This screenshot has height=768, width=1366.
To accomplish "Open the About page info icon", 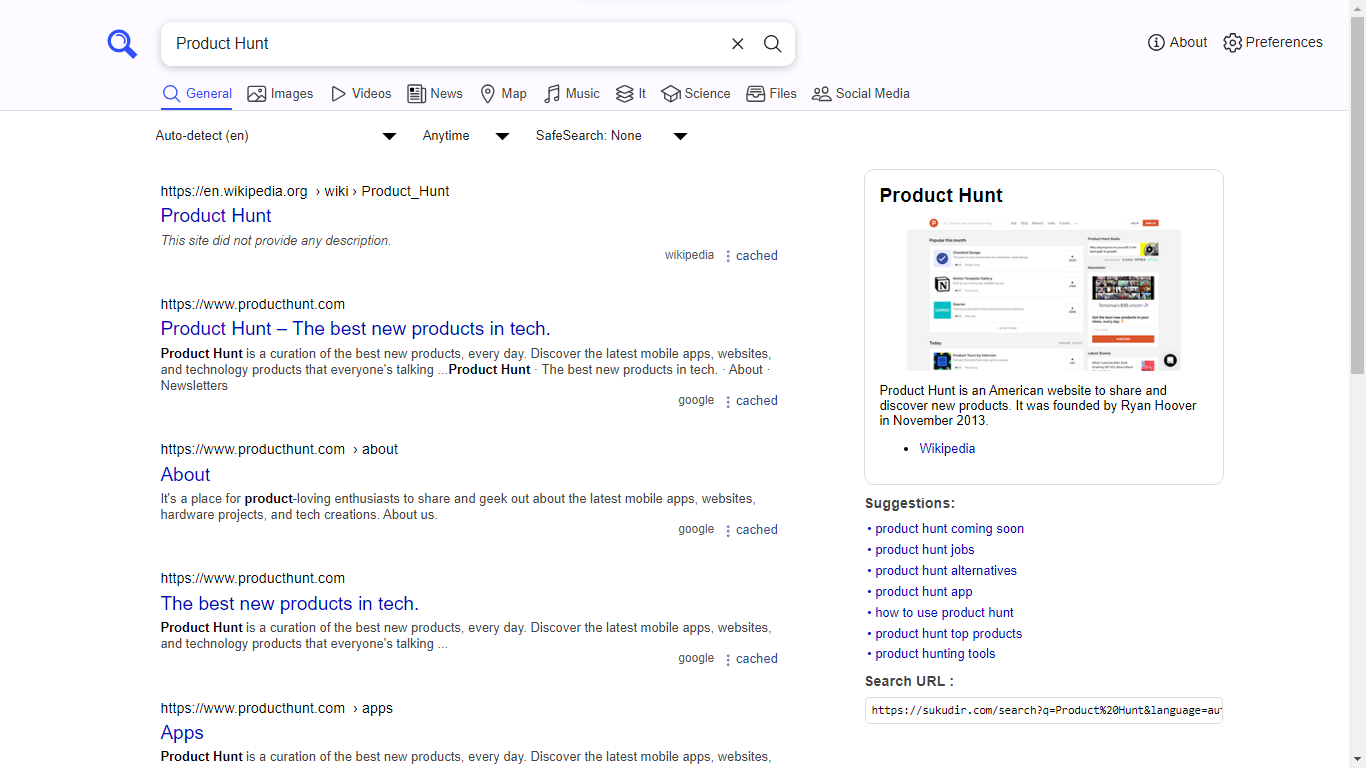I will pos(1156,42).
